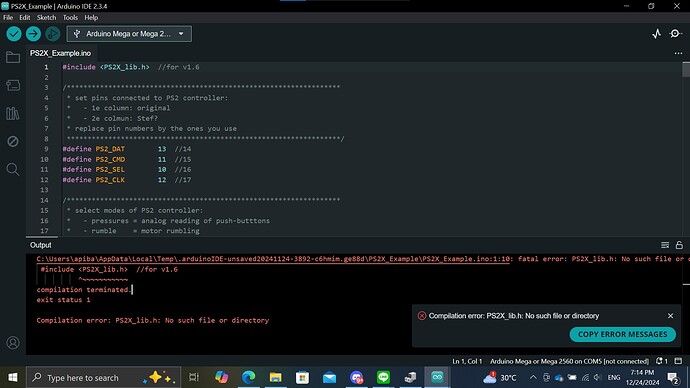This screenshot has height=388, width=690.
Task: Open Task View on the taskbar
Action: [x=194, y=377]
